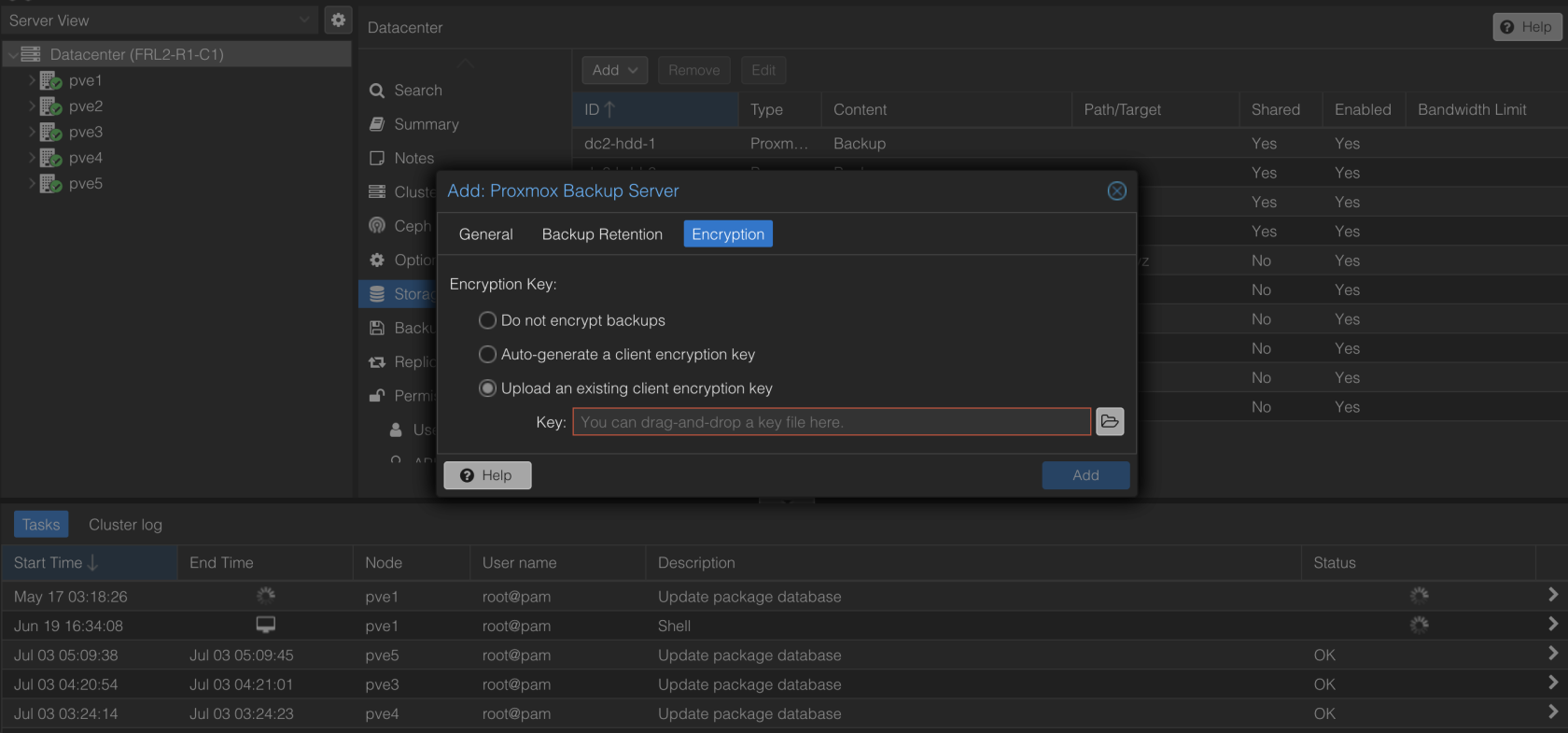Click the pve1 node icon in tree

(50, 81)
